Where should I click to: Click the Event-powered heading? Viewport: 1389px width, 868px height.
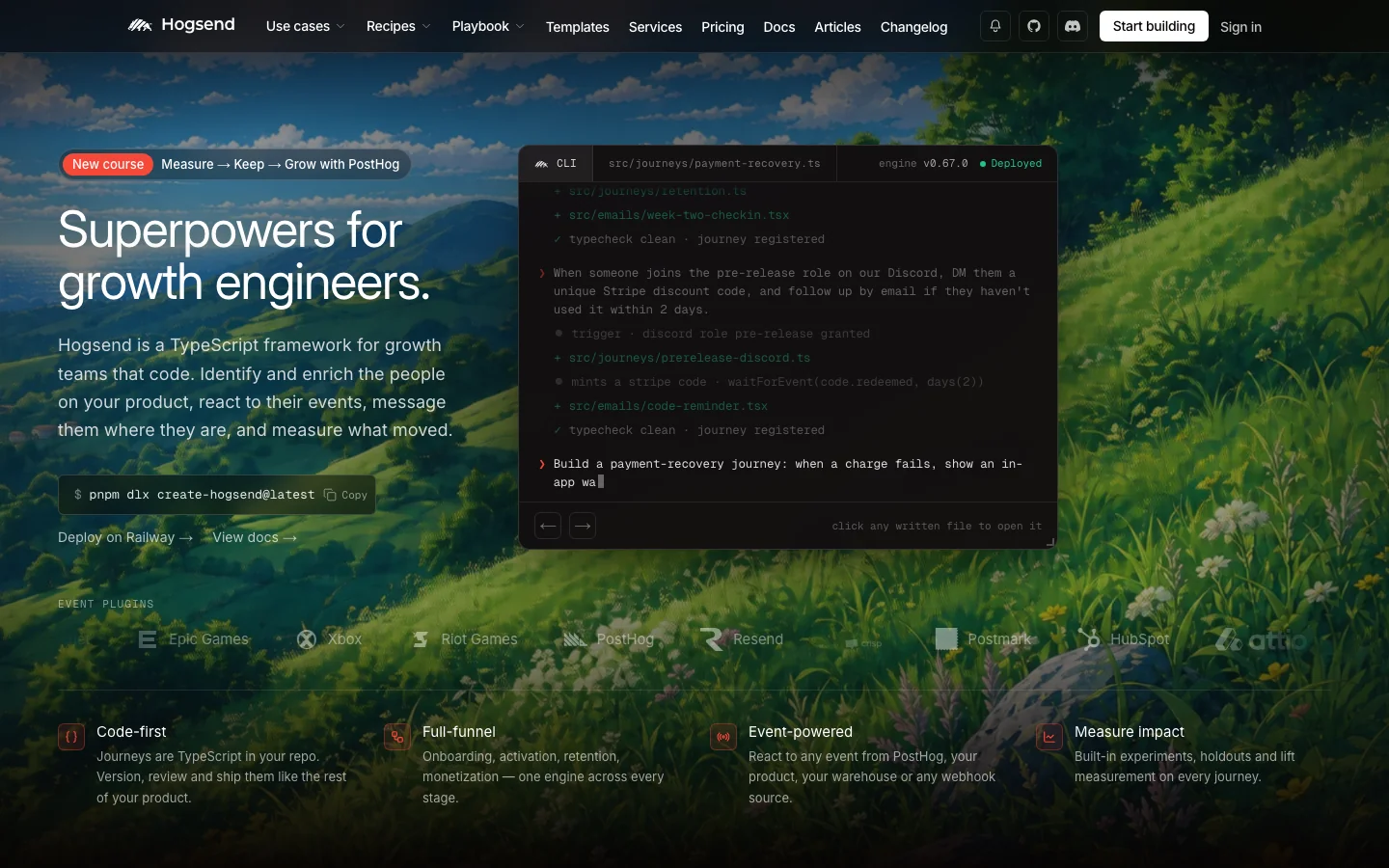coord(801,732)
